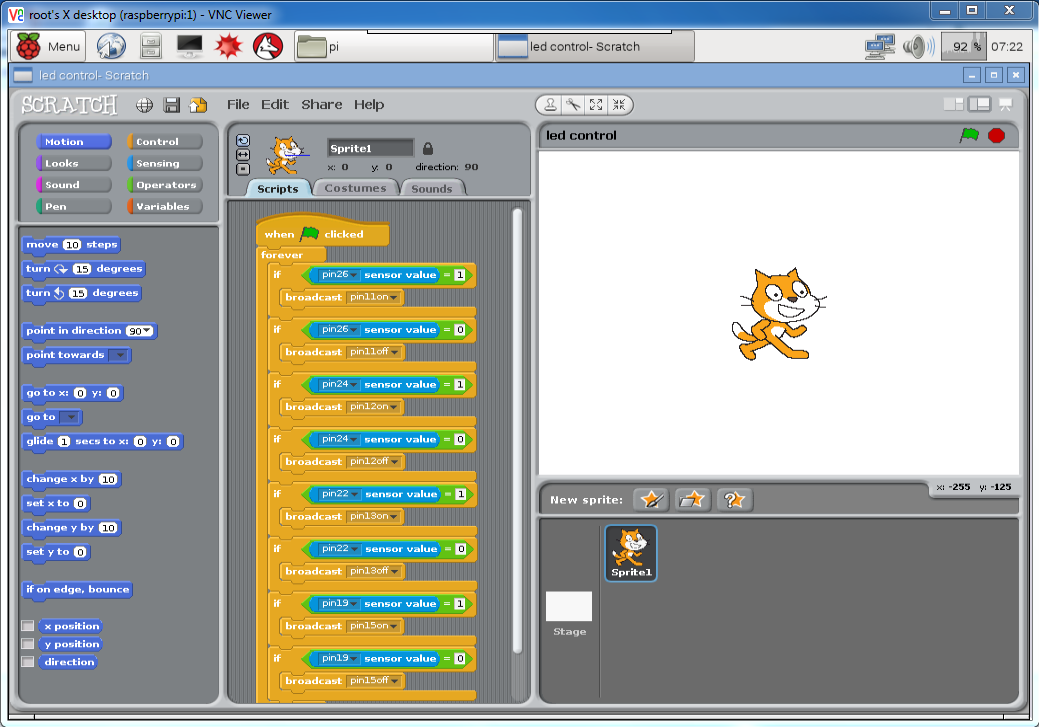Screen dimensions: 1039x727
Task: Paint a new sprite with star brush icon
Action: click(651, 500)
